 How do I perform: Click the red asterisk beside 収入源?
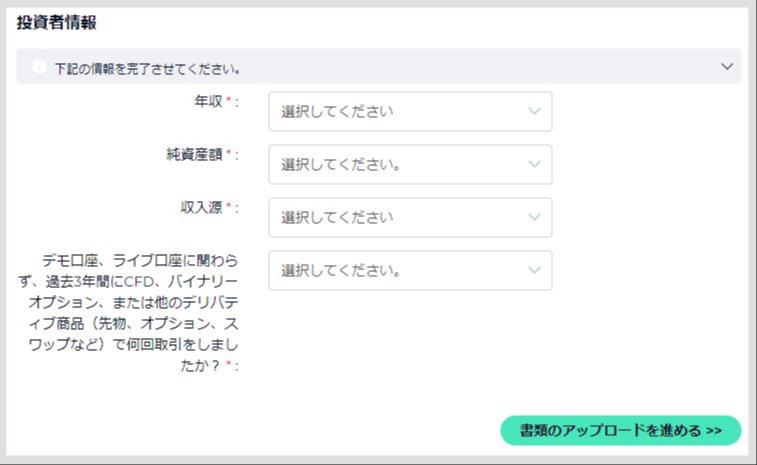click(229, 206)
